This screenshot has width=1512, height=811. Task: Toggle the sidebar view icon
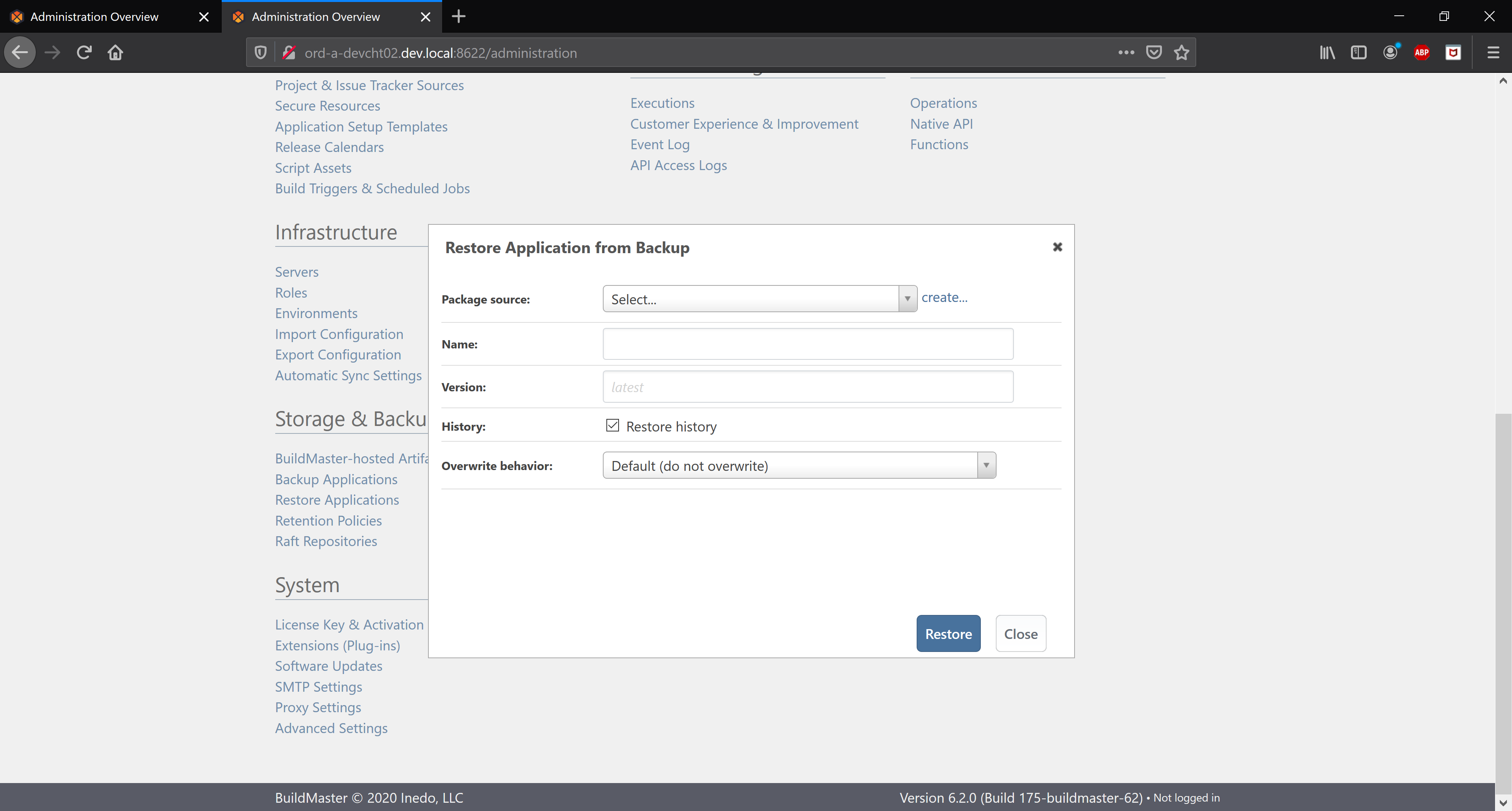1359,53
